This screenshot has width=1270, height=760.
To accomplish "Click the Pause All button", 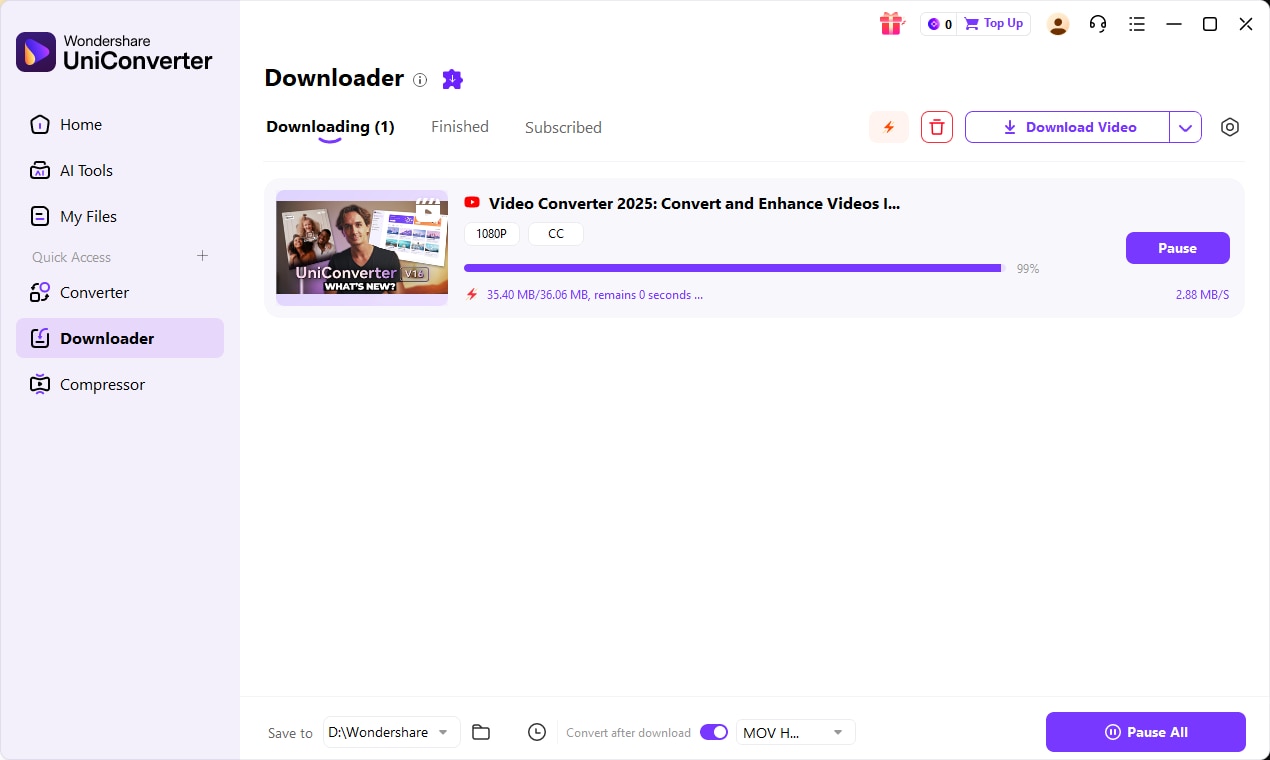I will [x=1145, y=732].
